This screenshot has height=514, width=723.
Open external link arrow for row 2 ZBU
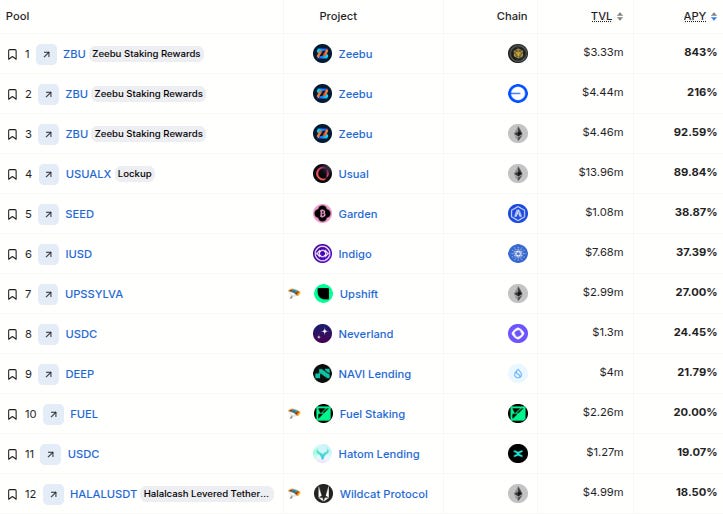click(x=48, y=95)
